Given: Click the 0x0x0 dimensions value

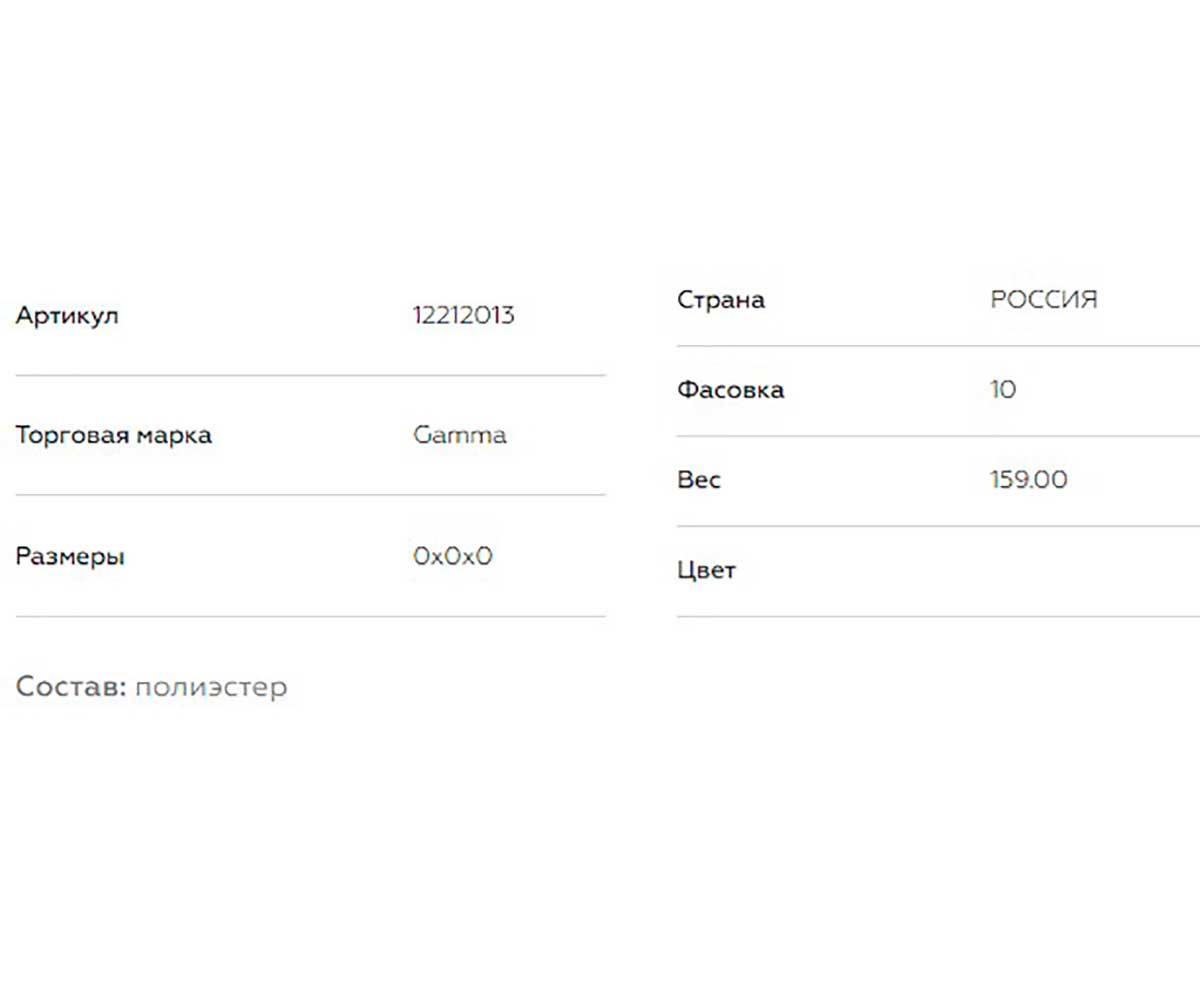Looking at the screenshot, I should [453, 556].
